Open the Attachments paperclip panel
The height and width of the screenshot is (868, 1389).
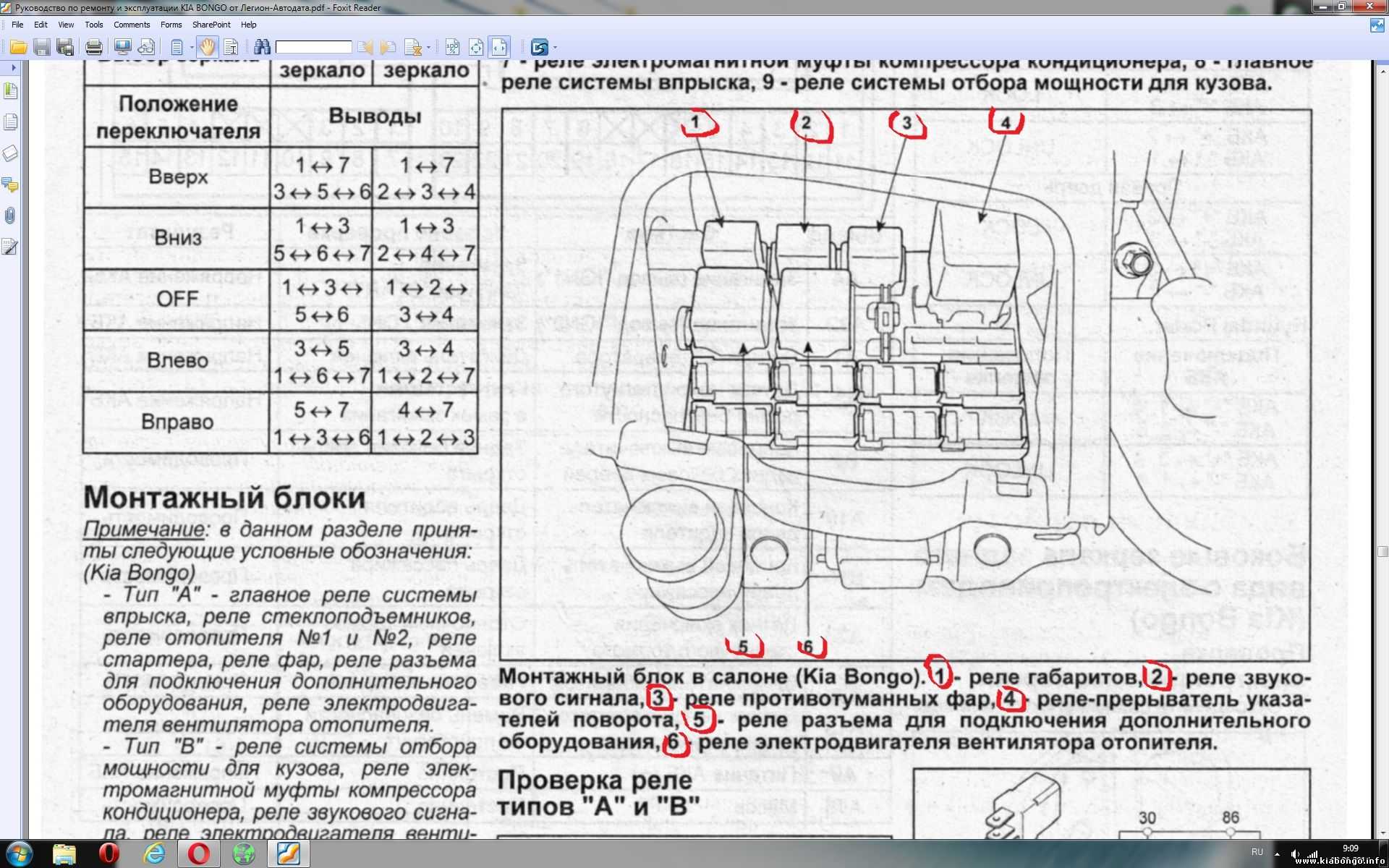coord(10,216)
